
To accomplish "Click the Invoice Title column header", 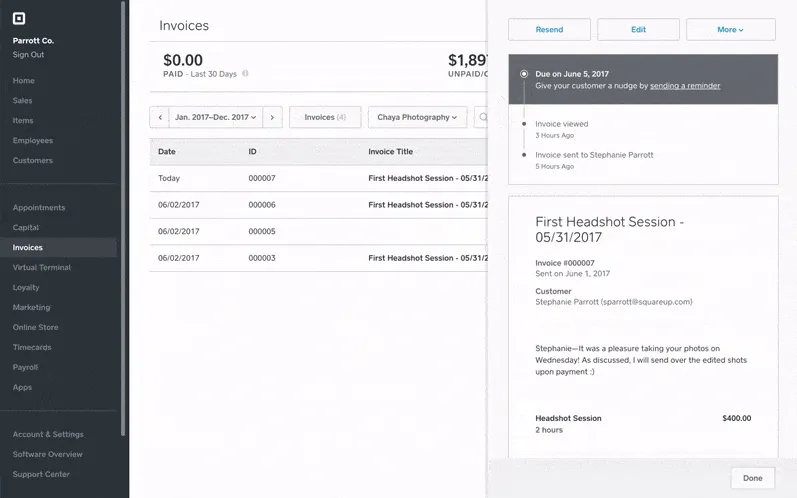I will point(390,151).
